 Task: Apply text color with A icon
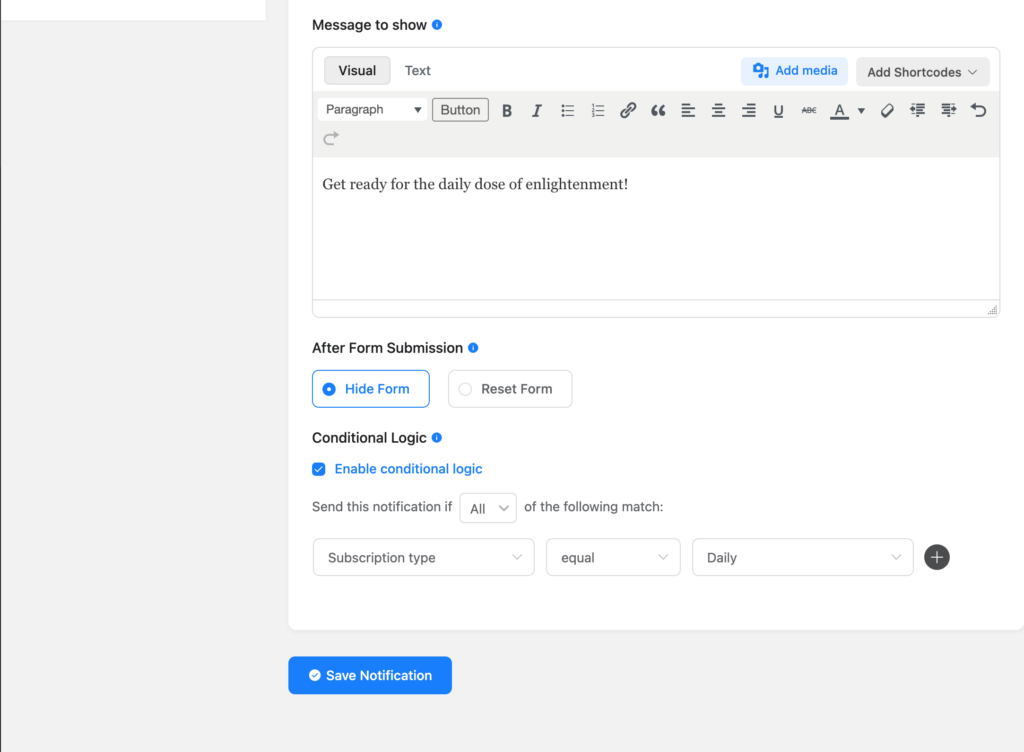coord(839,110)
